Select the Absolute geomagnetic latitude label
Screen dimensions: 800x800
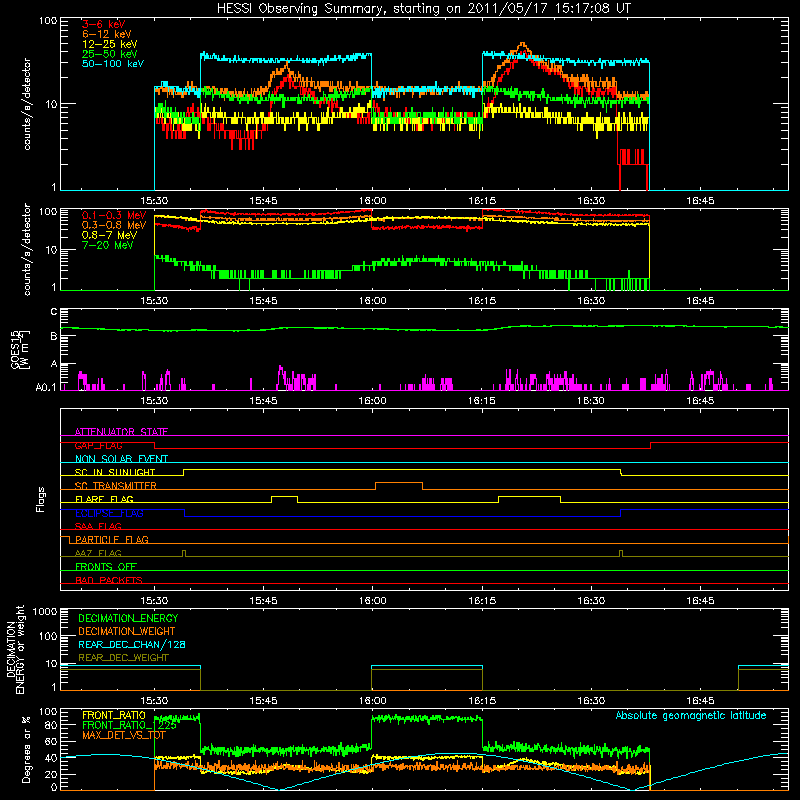691,715
